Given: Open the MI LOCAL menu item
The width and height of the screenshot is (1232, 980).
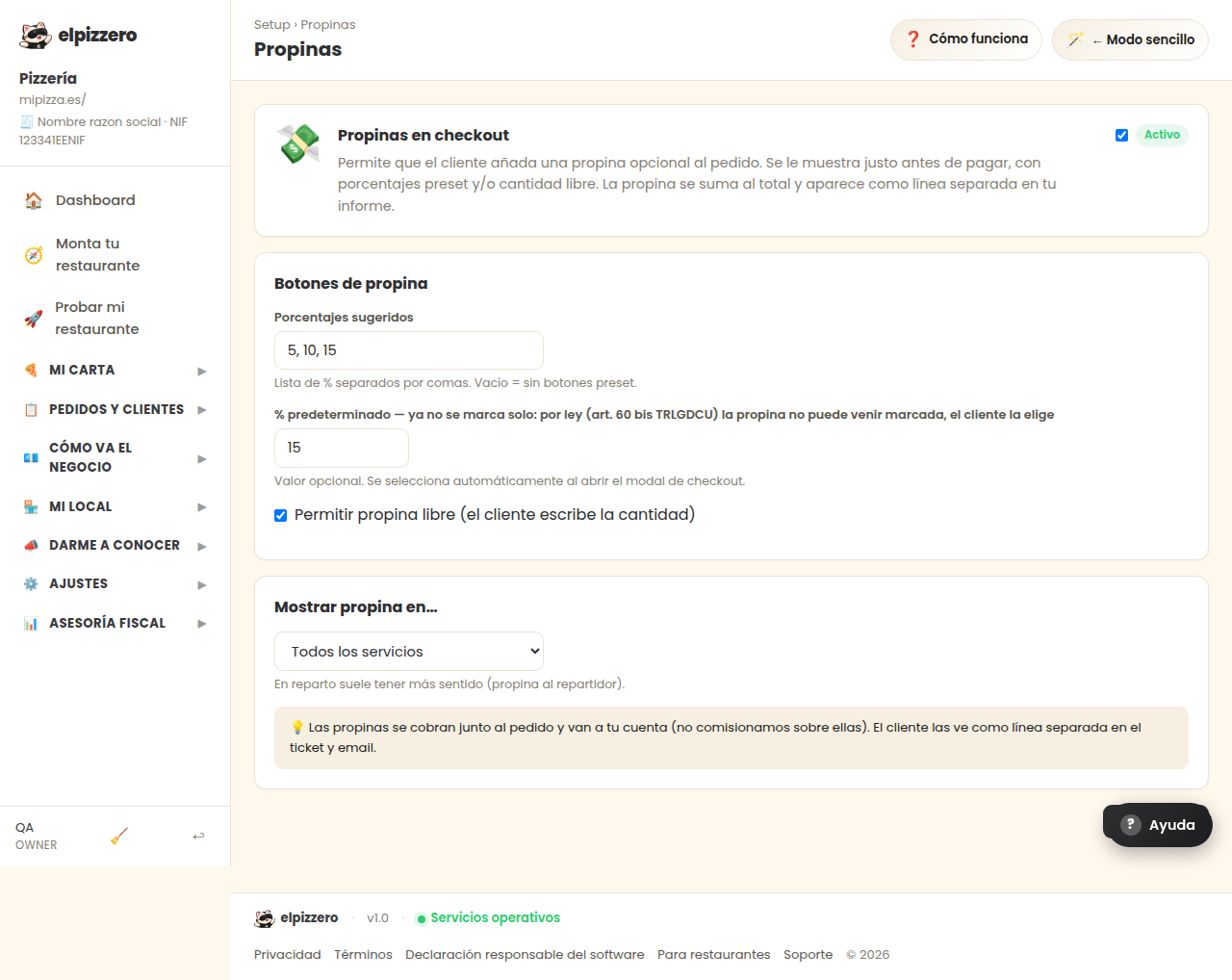Looking at the screenshot, I should pyautogui.click(x=115, y=506).
